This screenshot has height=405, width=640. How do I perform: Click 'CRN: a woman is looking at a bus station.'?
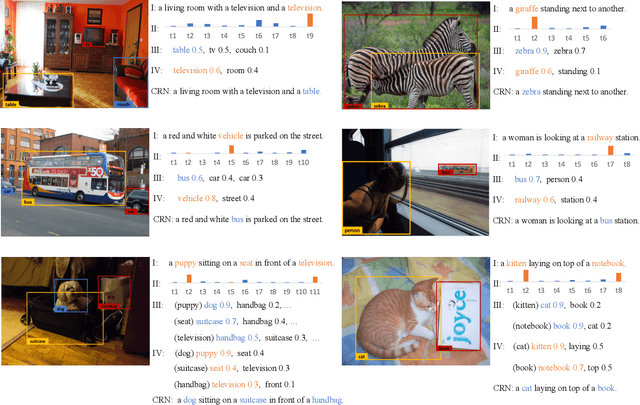click(x=566, y=220)
